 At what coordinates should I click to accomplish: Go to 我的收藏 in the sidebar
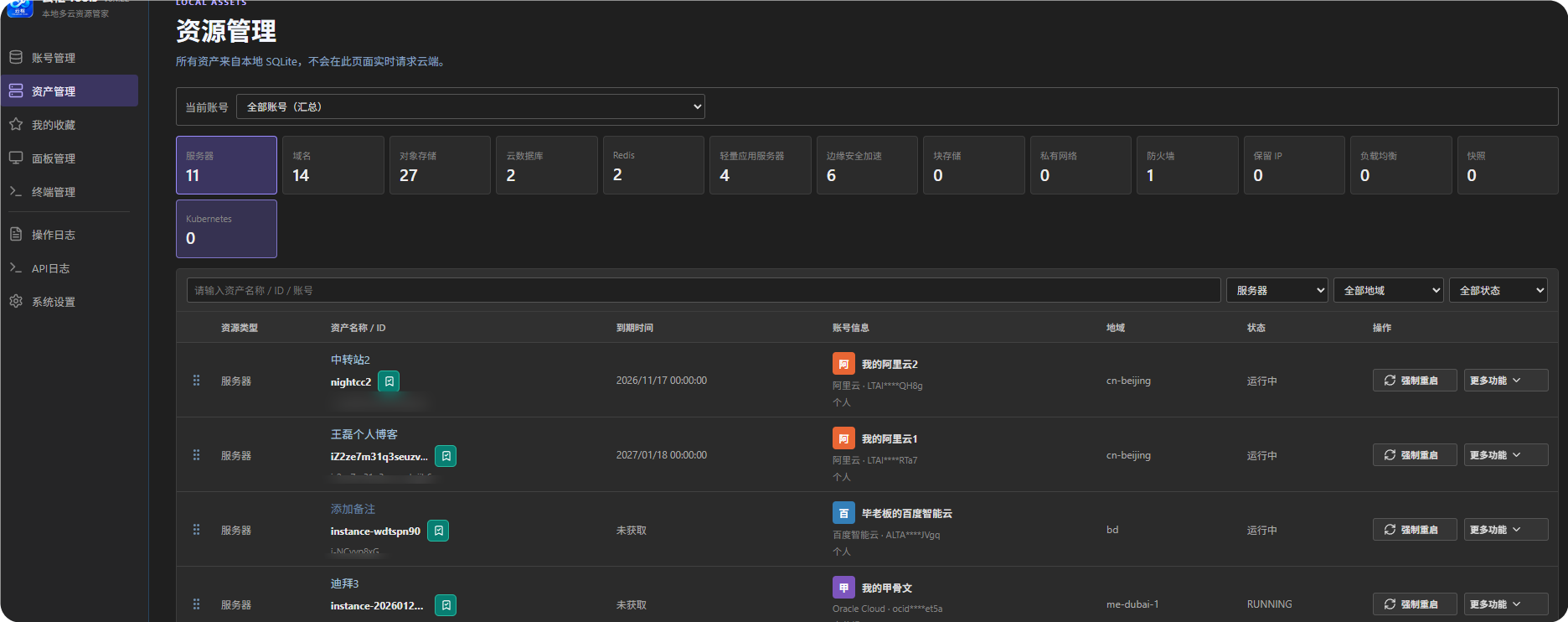[x=70, y=125]
